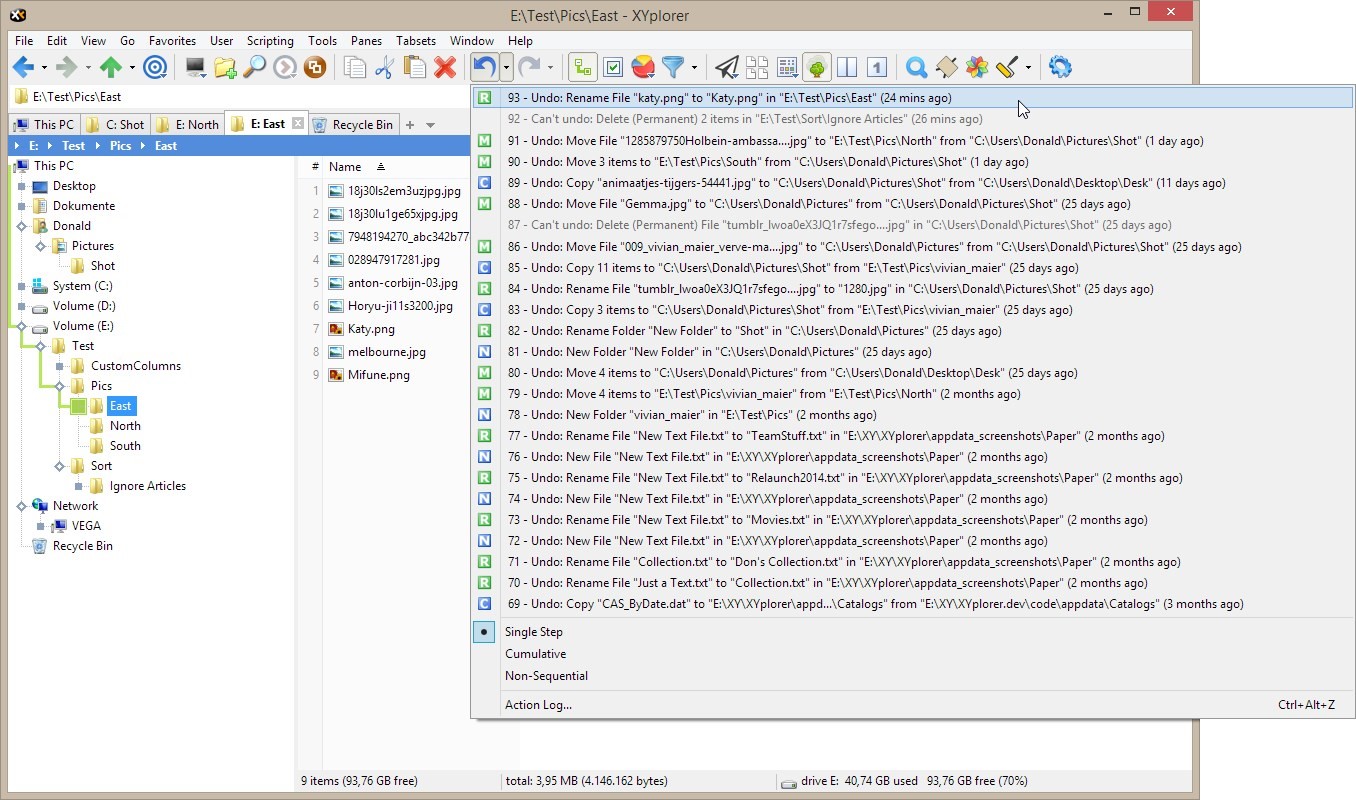Image resolution: width=1356 pixels, height=800 pixels.
Task: Go back with the blue Back arrow
Action: pos(23,67)
